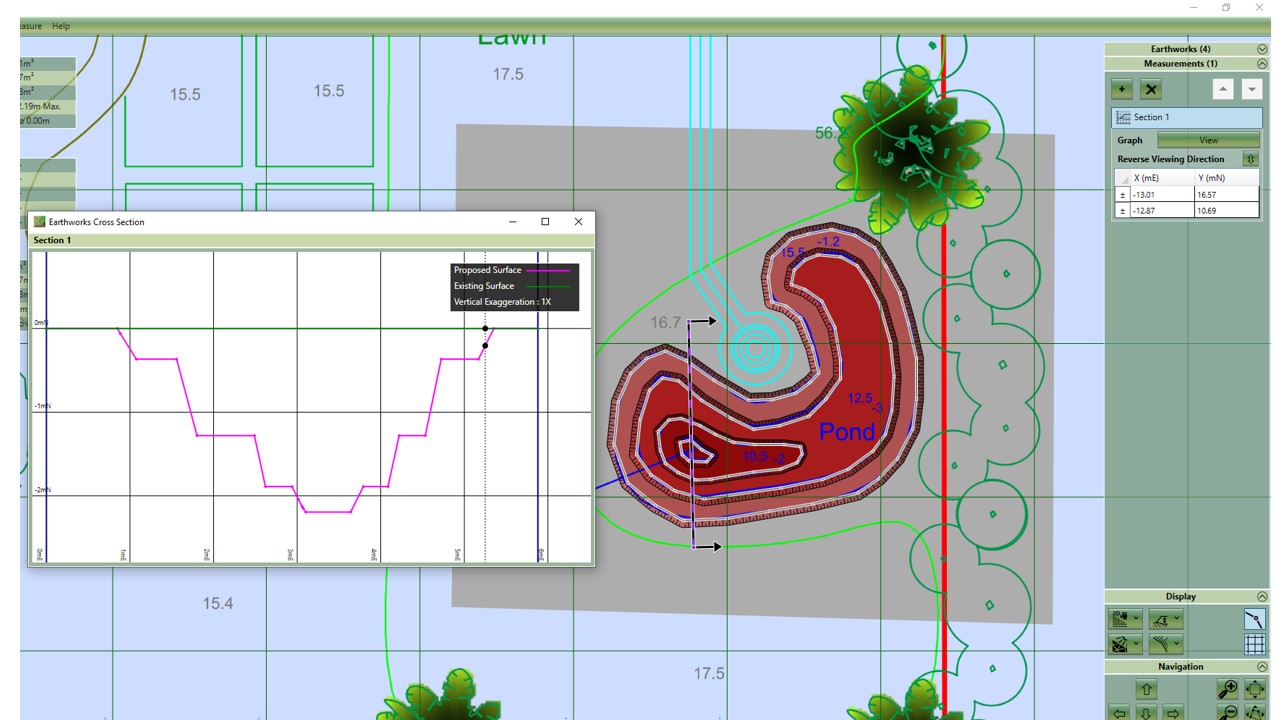Click the 16.7 level label near pond
This screenshot has height=720, width=1280.
pyautogui.click(x=665, y=323)
